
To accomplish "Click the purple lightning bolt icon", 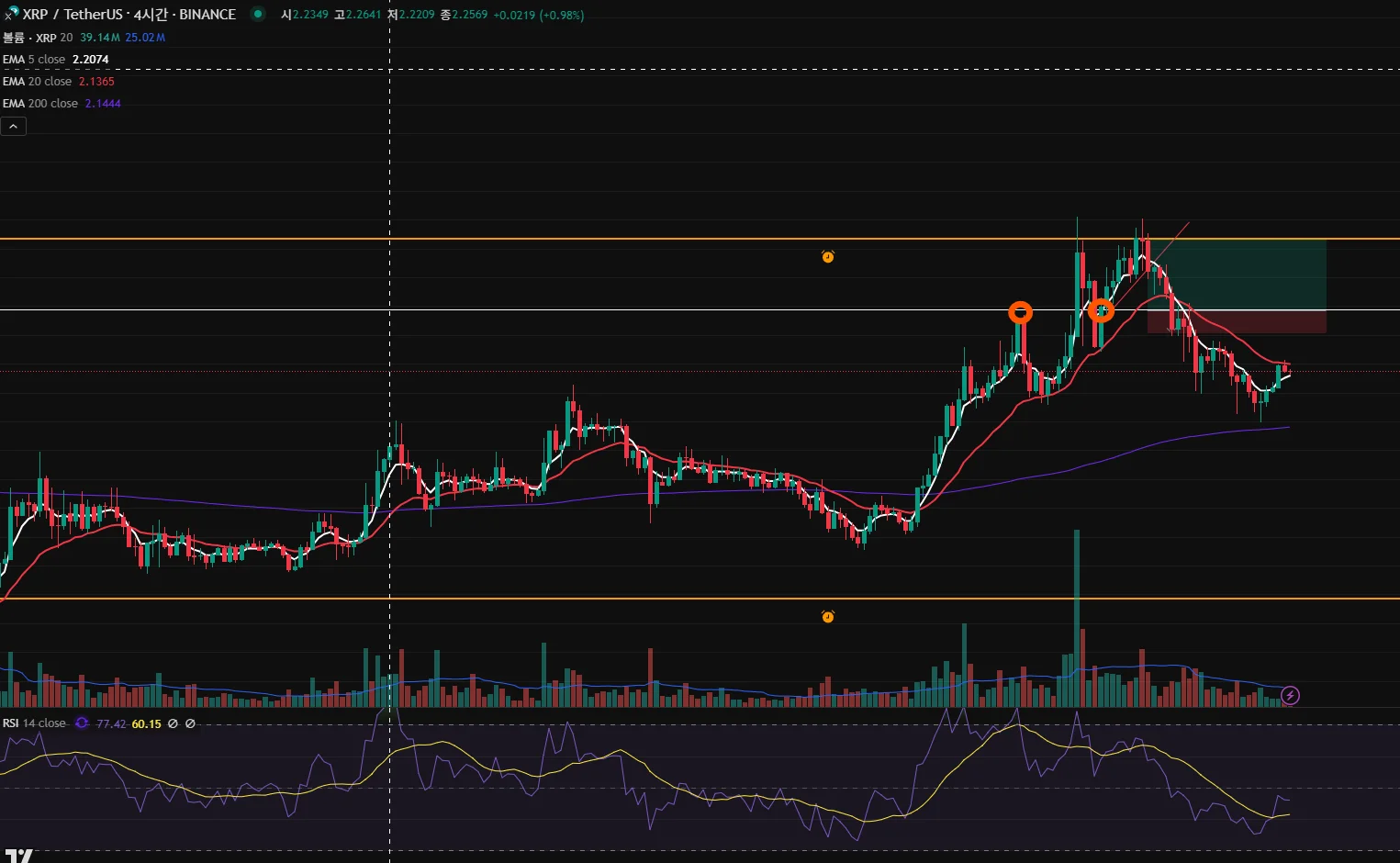I will [x=1290, y=695].
